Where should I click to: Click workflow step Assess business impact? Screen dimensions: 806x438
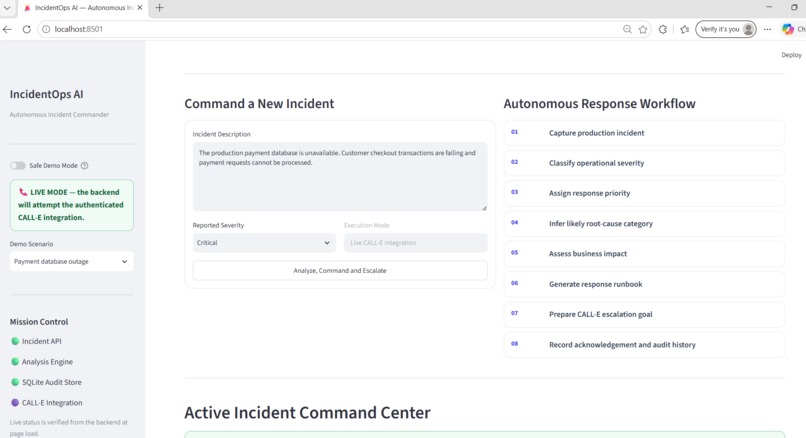(x=644, y=253)
